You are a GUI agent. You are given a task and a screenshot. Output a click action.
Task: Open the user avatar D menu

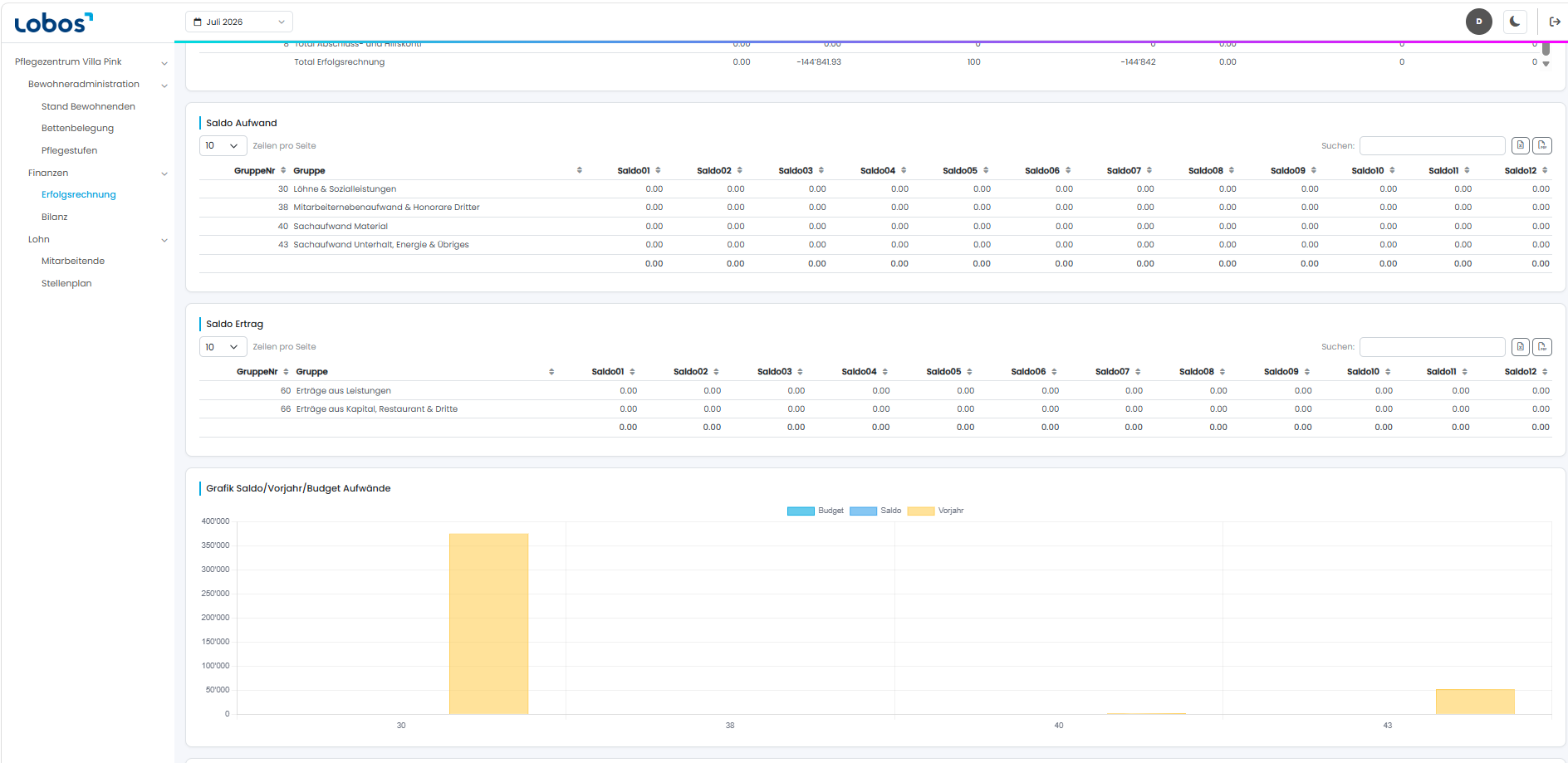[1478, 22]
